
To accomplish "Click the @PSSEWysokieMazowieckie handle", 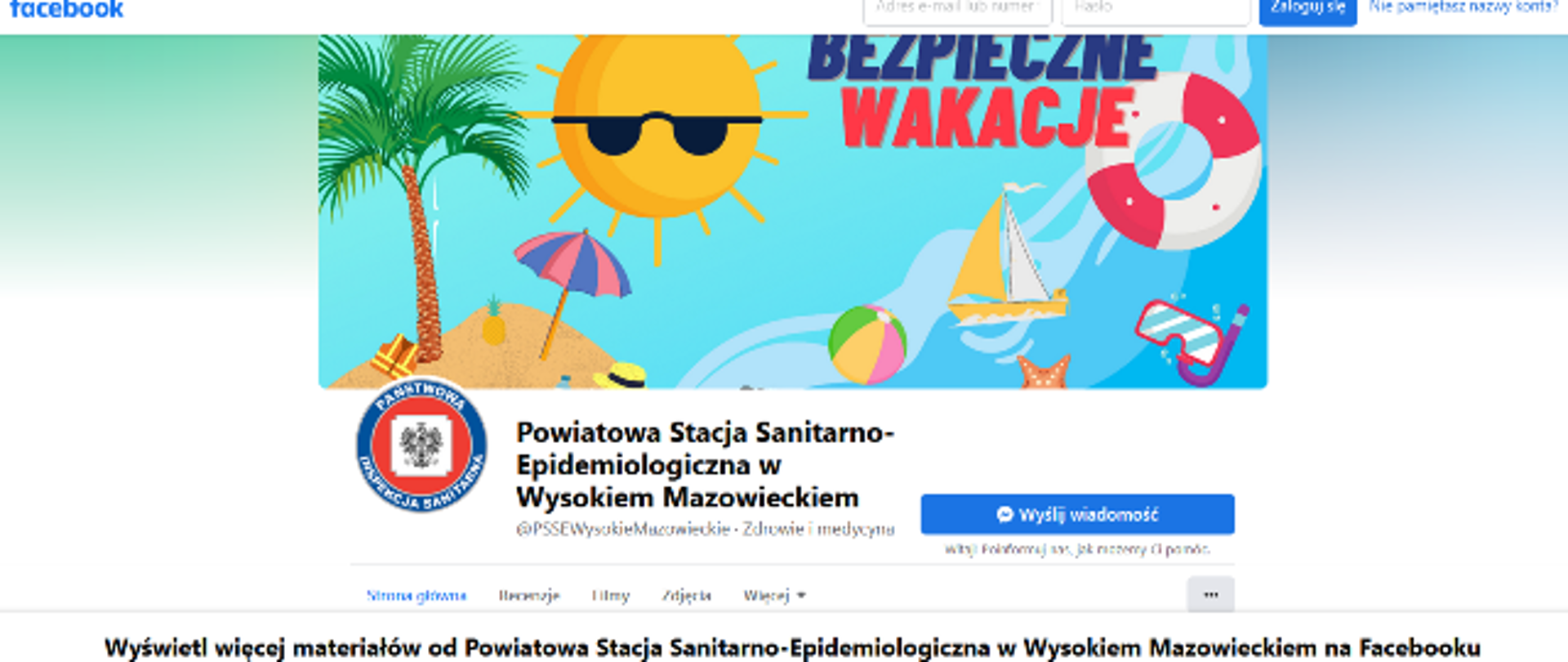I will click(x=622, y=529).
